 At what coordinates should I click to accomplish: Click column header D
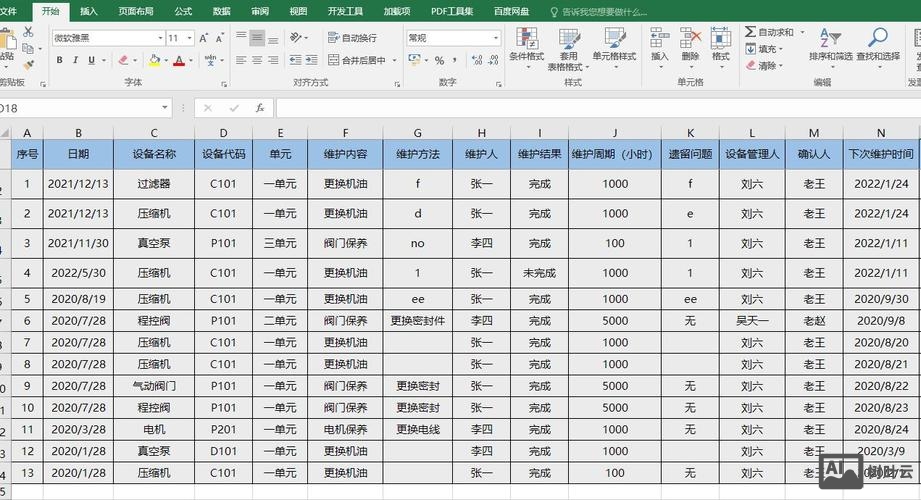pos(223,133)
